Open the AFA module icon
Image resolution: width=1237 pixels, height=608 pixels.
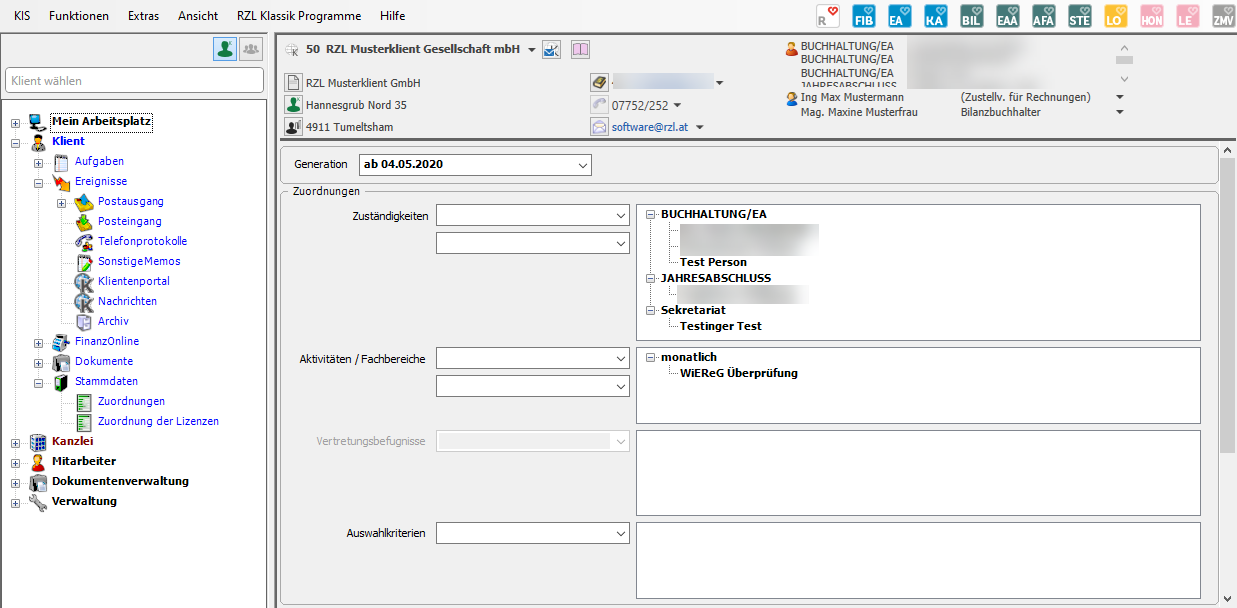[1043, 16]
